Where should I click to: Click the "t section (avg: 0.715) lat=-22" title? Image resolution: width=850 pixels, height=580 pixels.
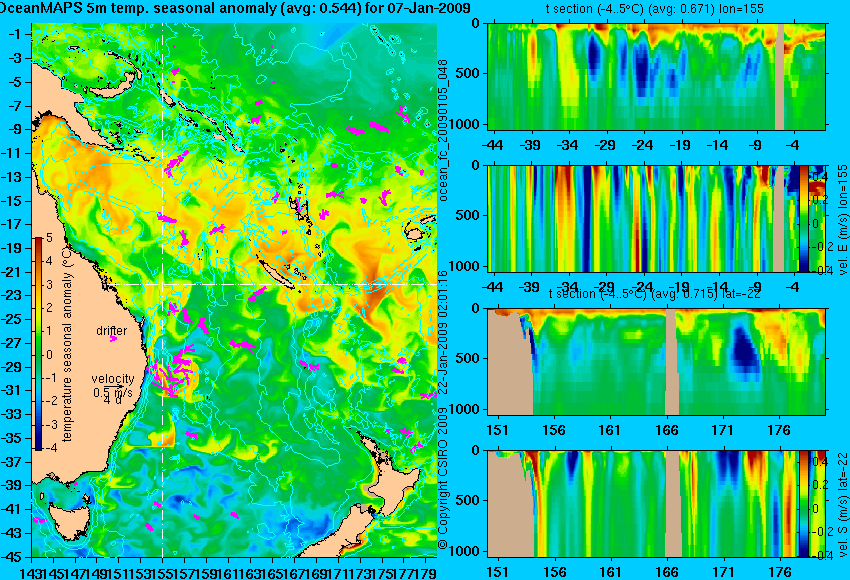tap(655, 293)
